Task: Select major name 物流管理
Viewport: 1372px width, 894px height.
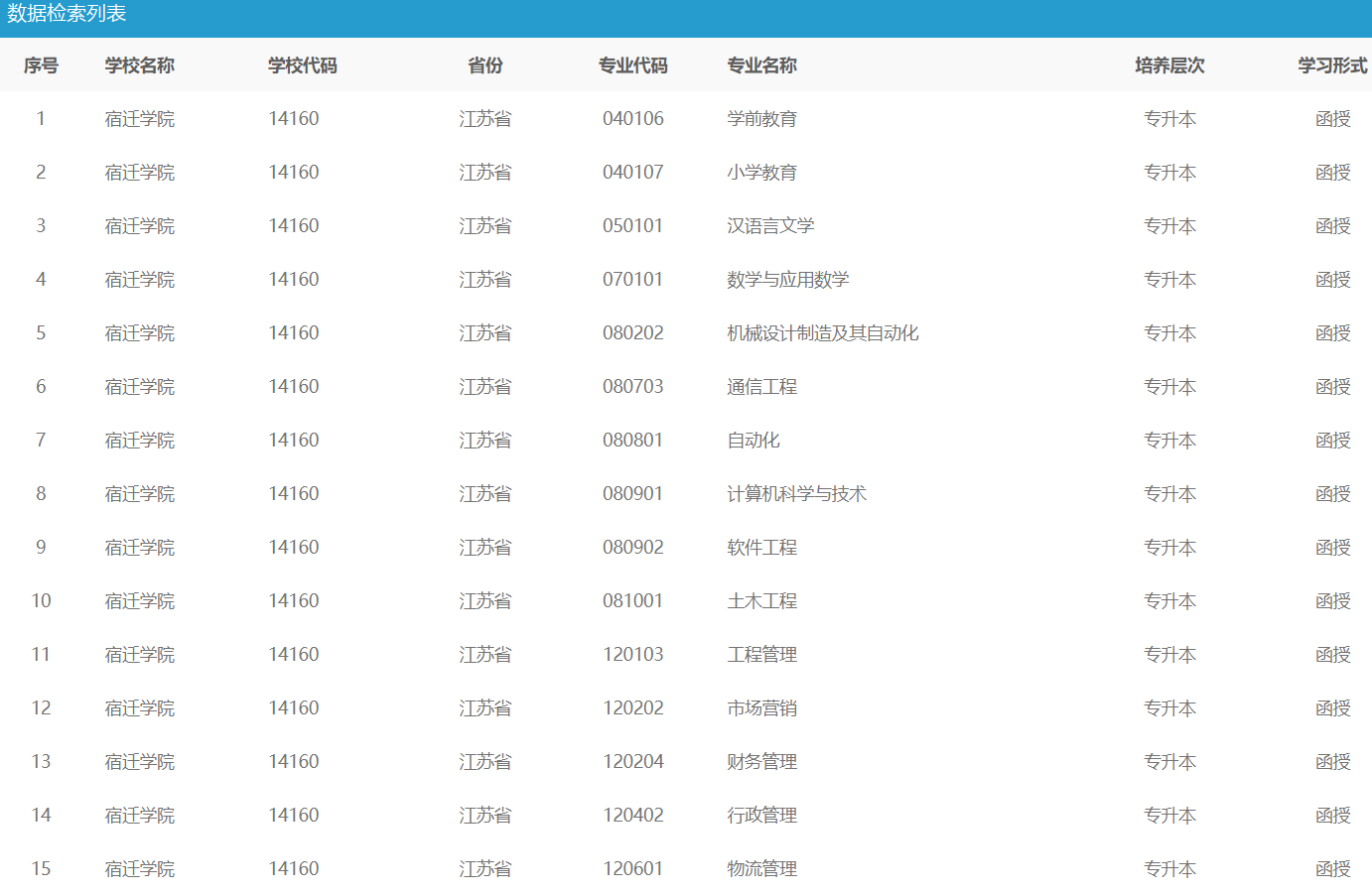Action: [x=762, y=869]
